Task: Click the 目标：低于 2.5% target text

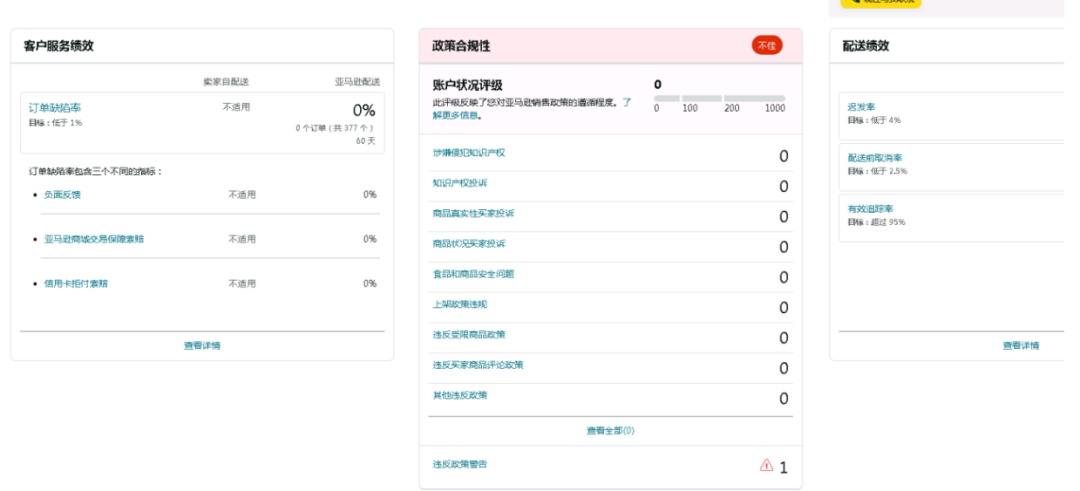Action: point(877,171)
